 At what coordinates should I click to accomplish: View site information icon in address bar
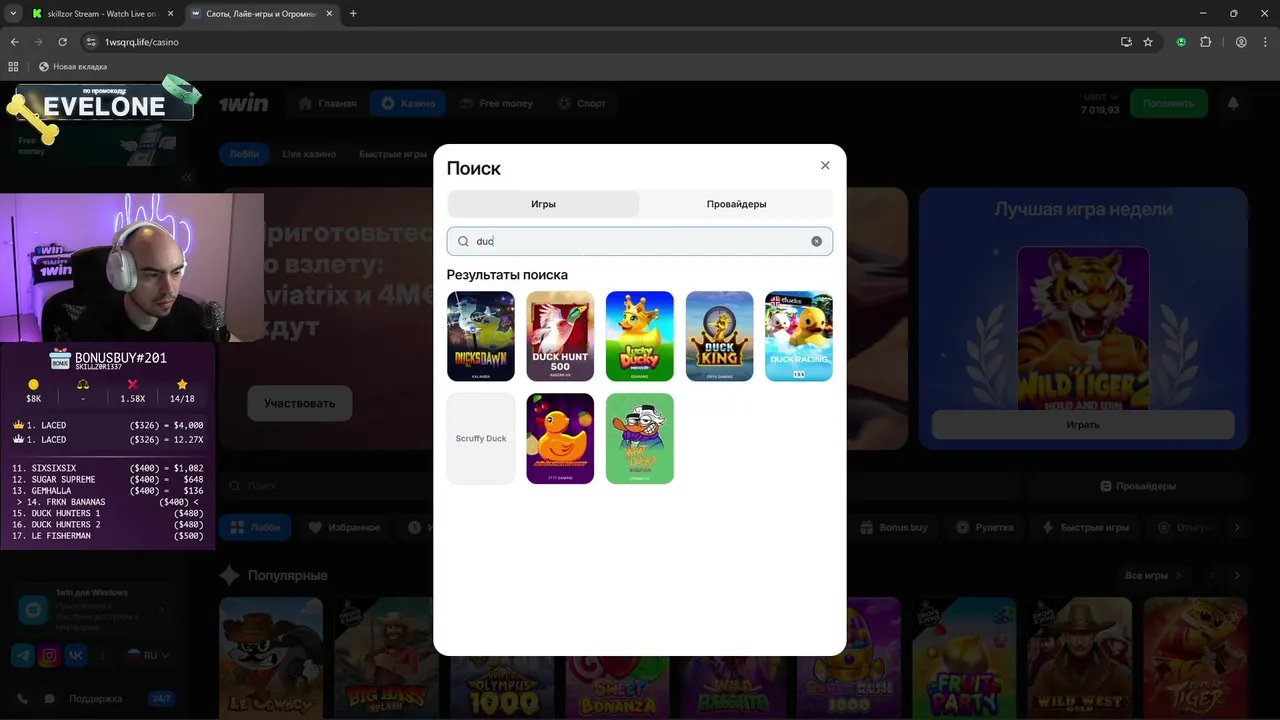point(91,42)
